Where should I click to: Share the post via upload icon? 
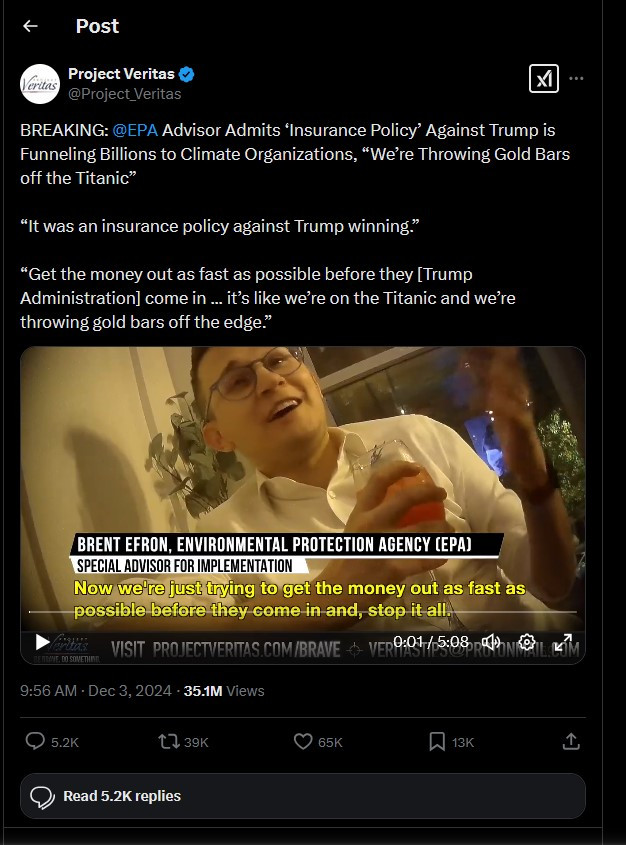(571, 742)
